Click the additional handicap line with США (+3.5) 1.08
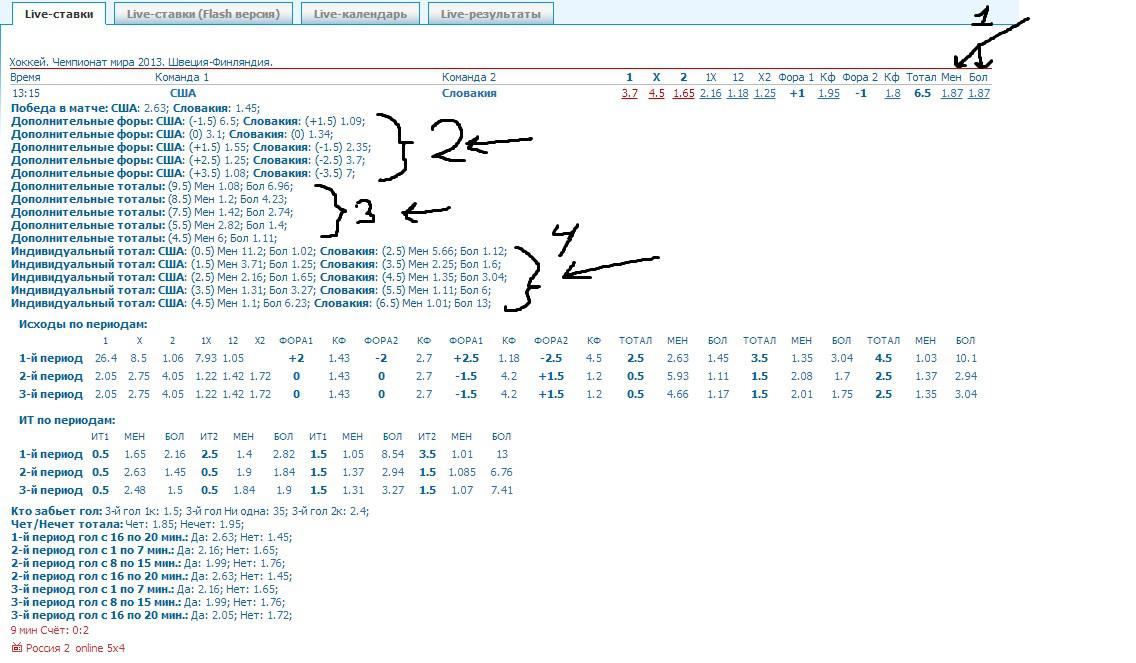The image size is (1136, 663). [x=183, y=173]
